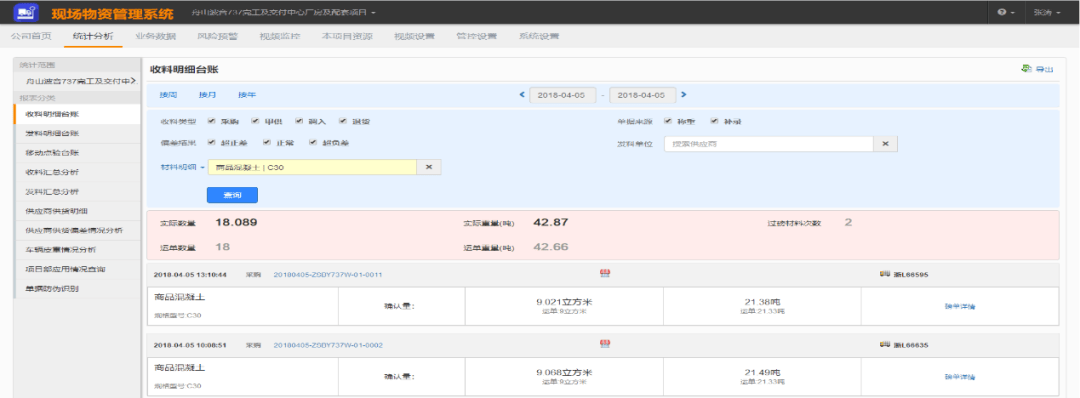Open 磅单详情 link for the 21.49吨 row

coord(959,377)
